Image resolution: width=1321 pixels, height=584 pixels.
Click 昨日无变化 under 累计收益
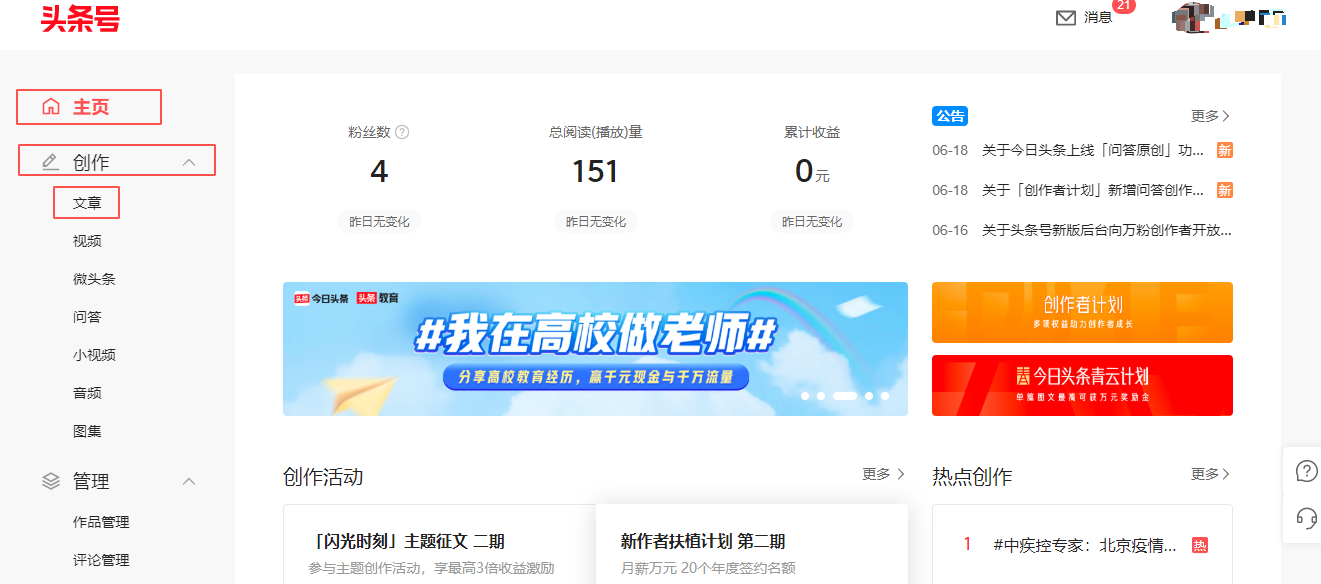click(x=812, y=221)
